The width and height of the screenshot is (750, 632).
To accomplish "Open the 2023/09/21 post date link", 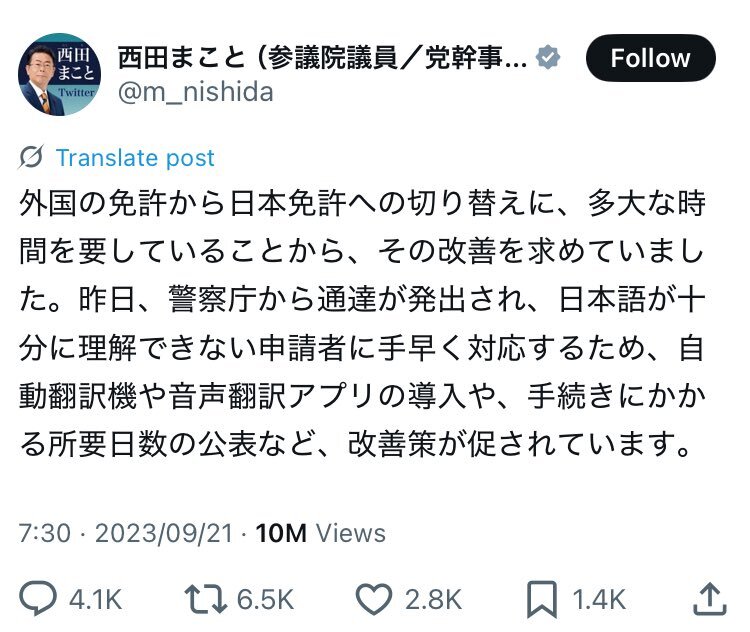I will point(166,532).
